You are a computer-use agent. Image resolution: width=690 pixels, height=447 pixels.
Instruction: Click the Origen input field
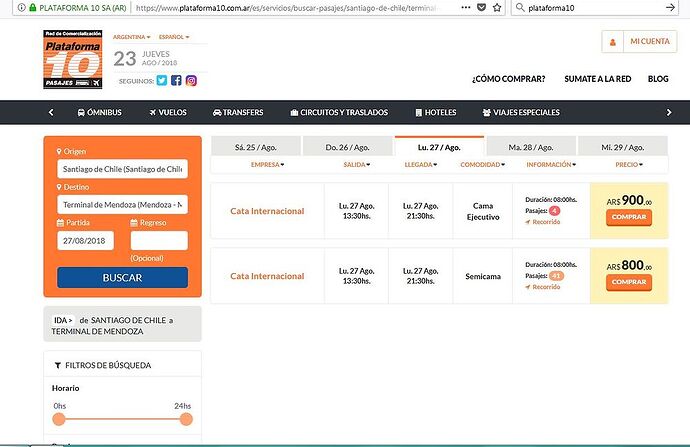122,169
